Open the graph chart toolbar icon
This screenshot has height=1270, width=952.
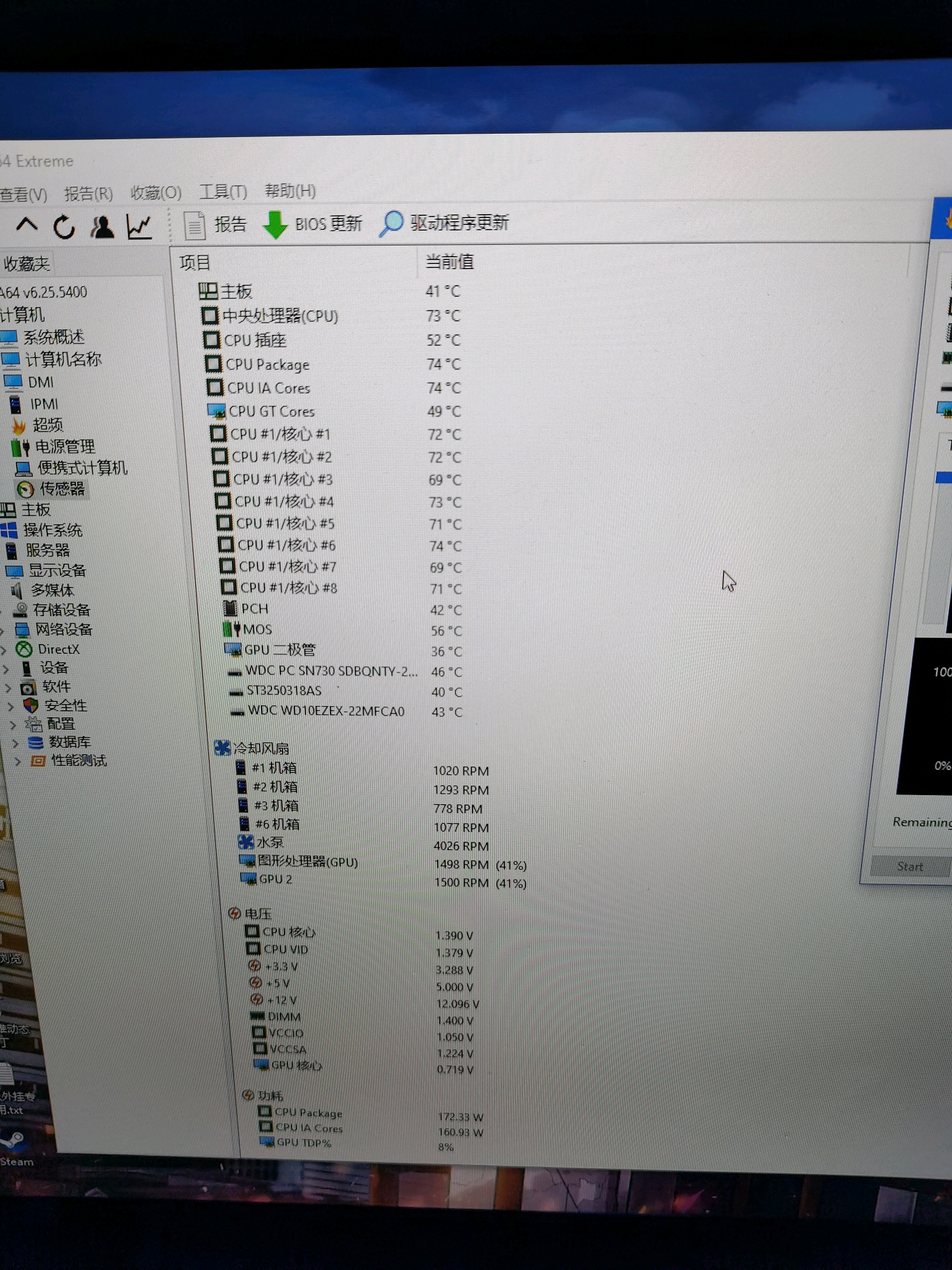139,227
